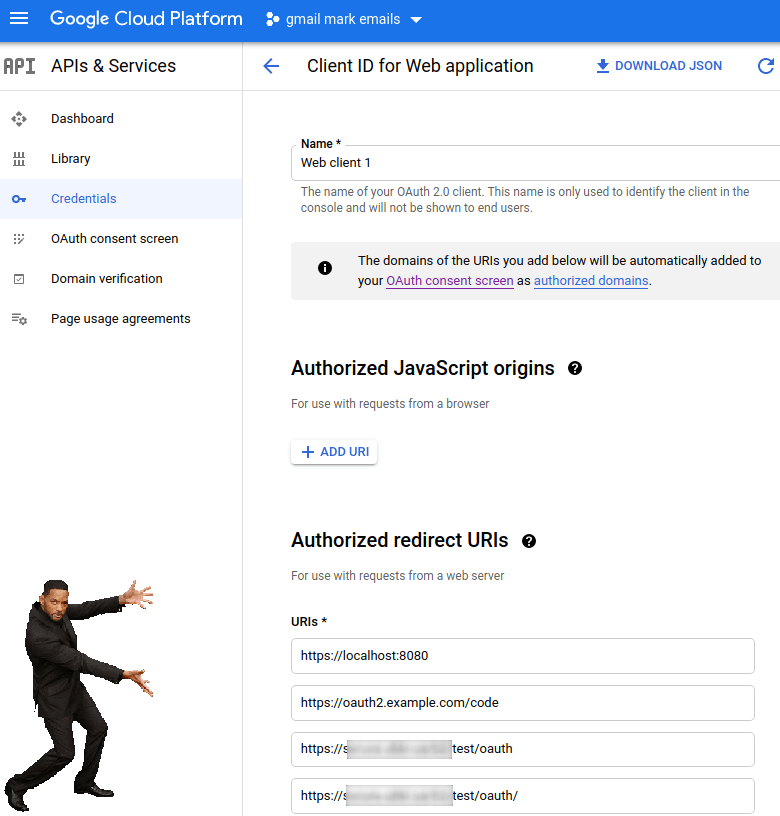This screenshot has height=816, width=780.
Task: Go back using the left arrow
Action: [x=271, y=66]
